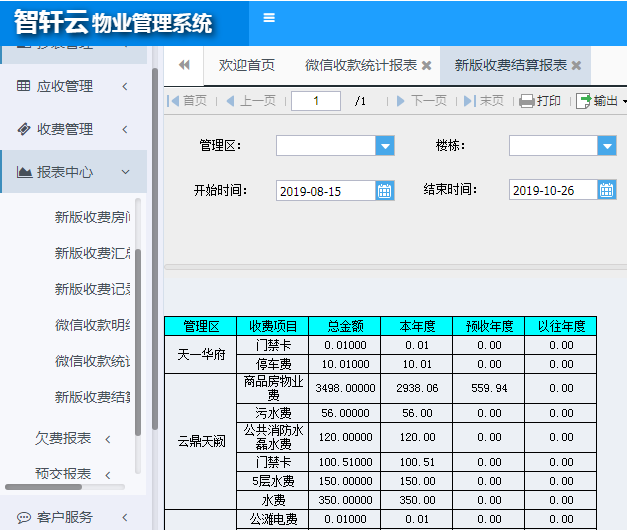Select the 天一华府 cell
629x530 pixels.
(x=201, y=355)
